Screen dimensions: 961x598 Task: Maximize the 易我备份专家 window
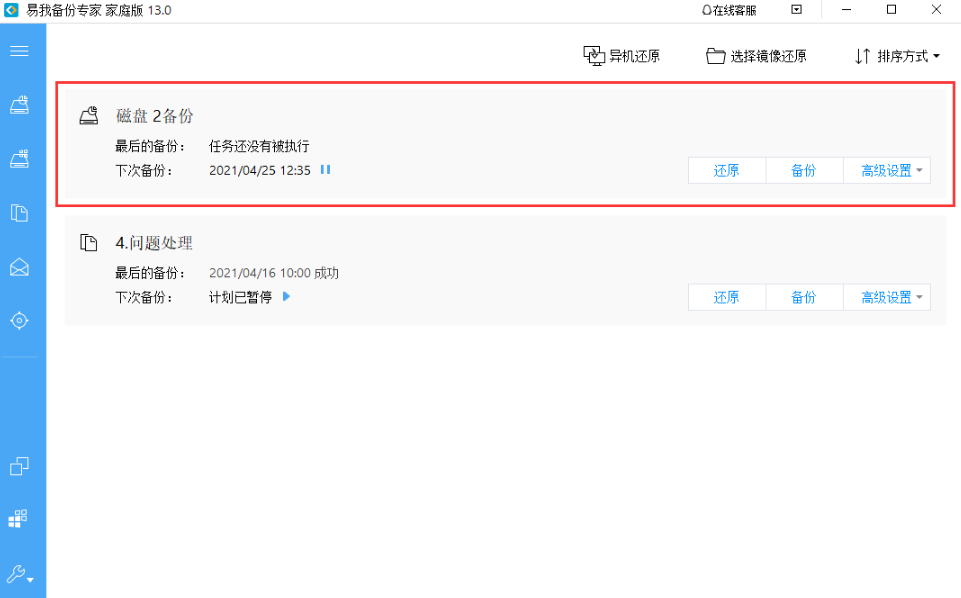892,10
